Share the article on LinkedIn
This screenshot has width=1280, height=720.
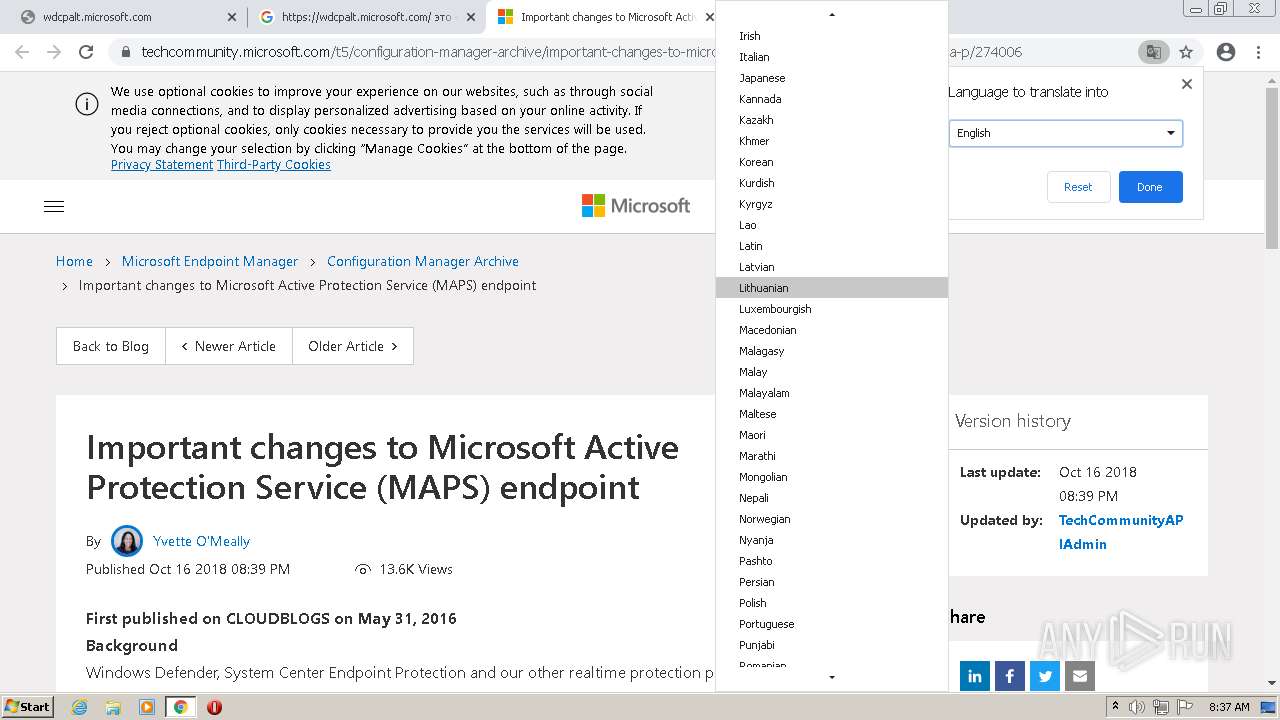tap(975, 676)
